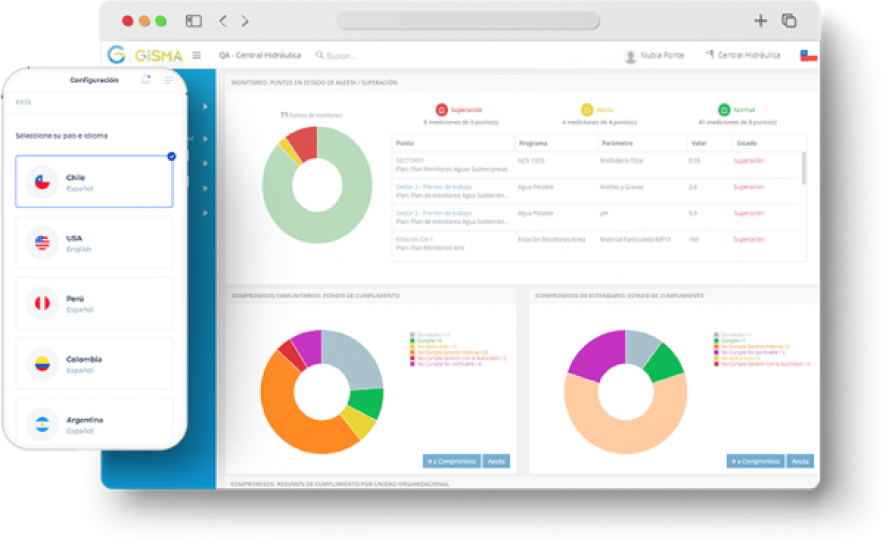
Task: Sort table by Programa column header
Action: coord(532,143)
